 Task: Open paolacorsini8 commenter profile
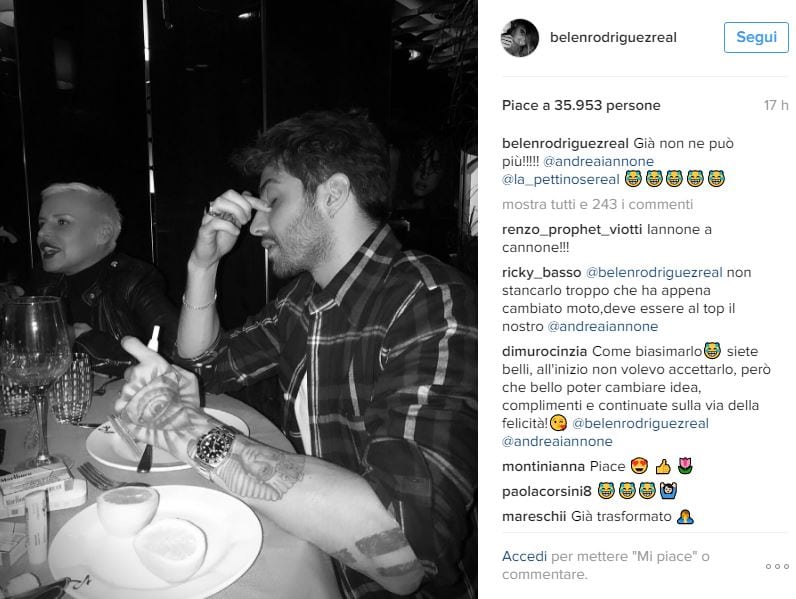547,491
